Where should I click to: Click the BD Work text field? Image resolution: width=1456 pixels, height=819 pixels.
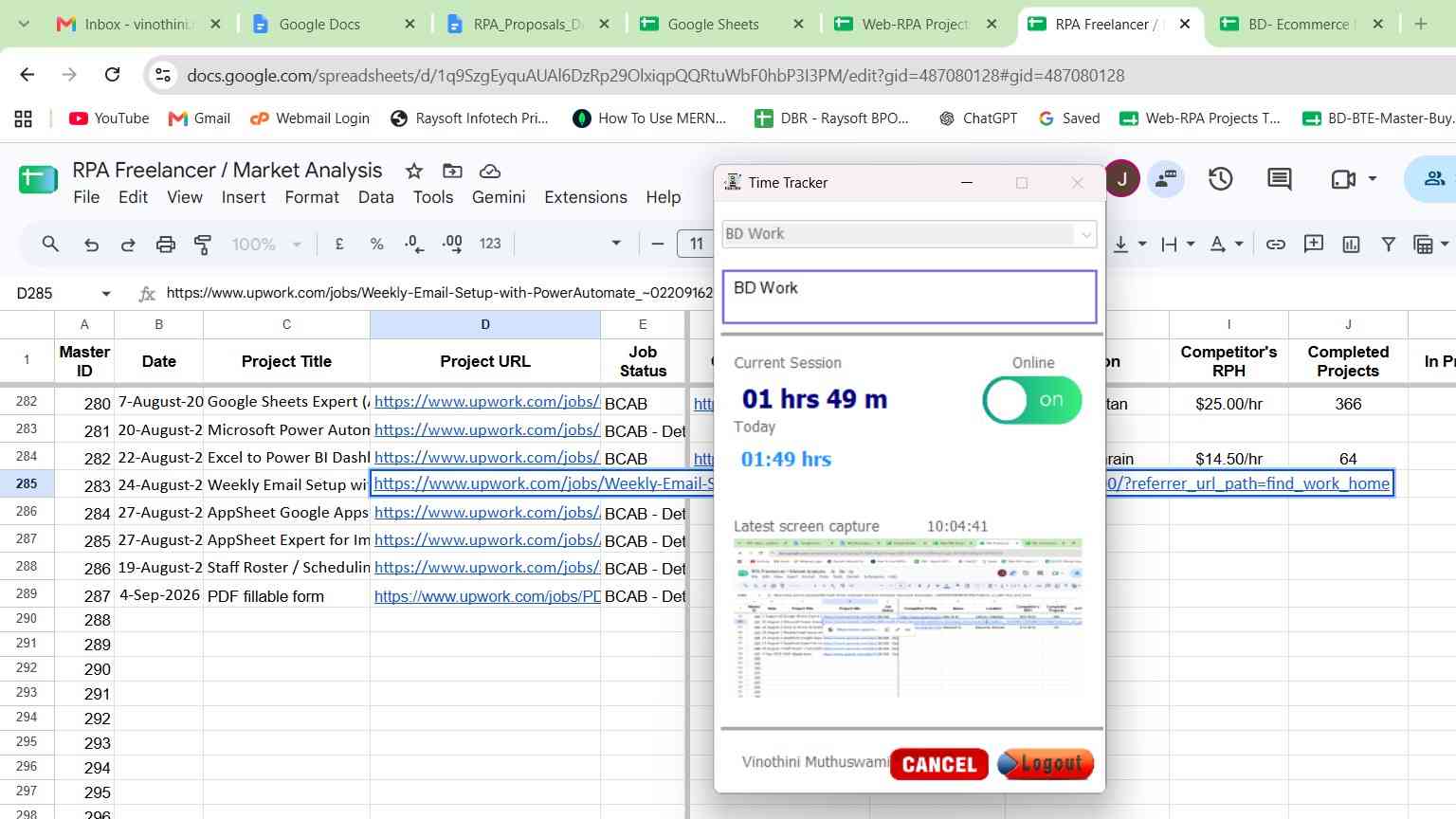(909, 297)
